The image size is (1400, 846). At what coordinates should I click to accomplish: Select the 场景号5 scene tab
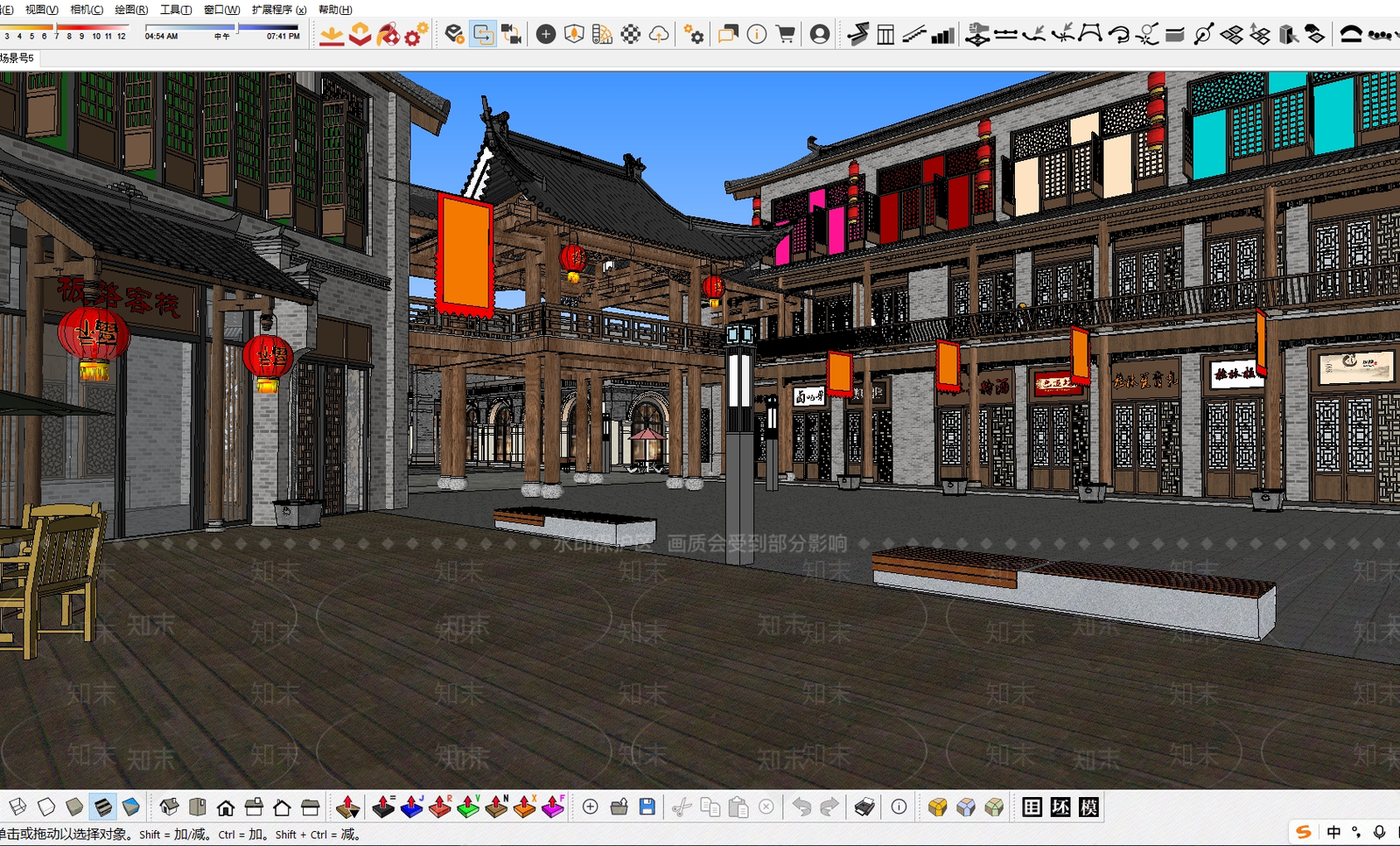[17, 58]
